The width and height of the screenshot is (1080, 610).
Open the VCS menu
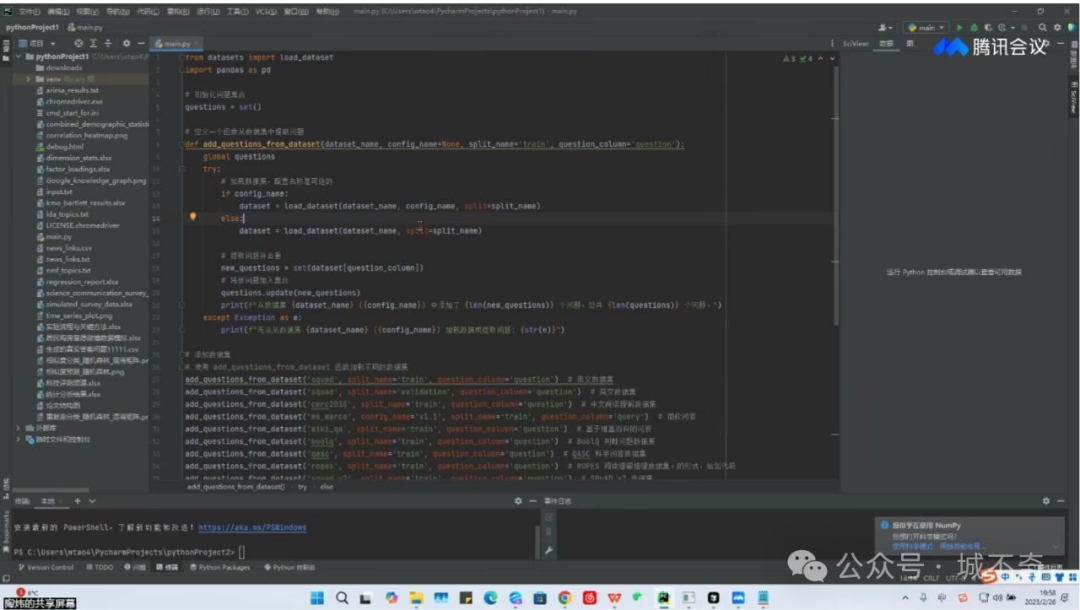click(x=266, y=11)
